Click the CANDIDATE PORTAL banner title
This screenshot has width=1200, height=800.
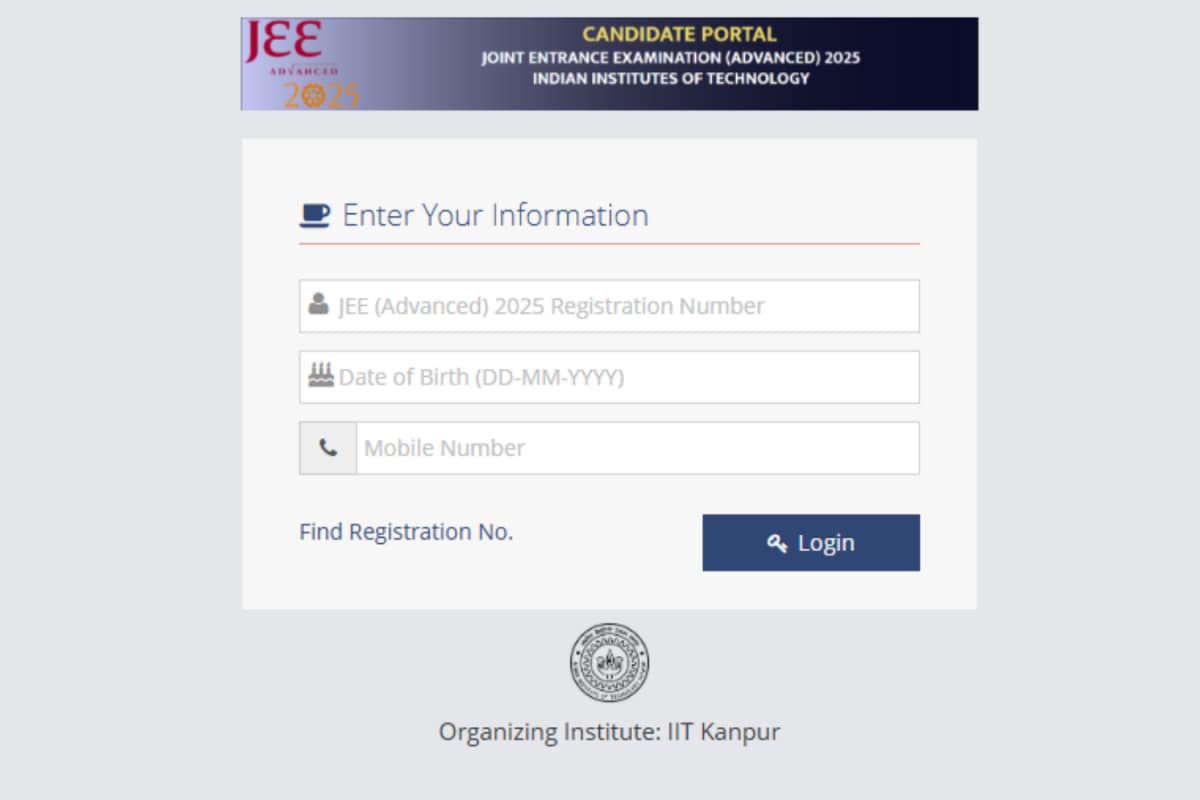coord(679,35)
